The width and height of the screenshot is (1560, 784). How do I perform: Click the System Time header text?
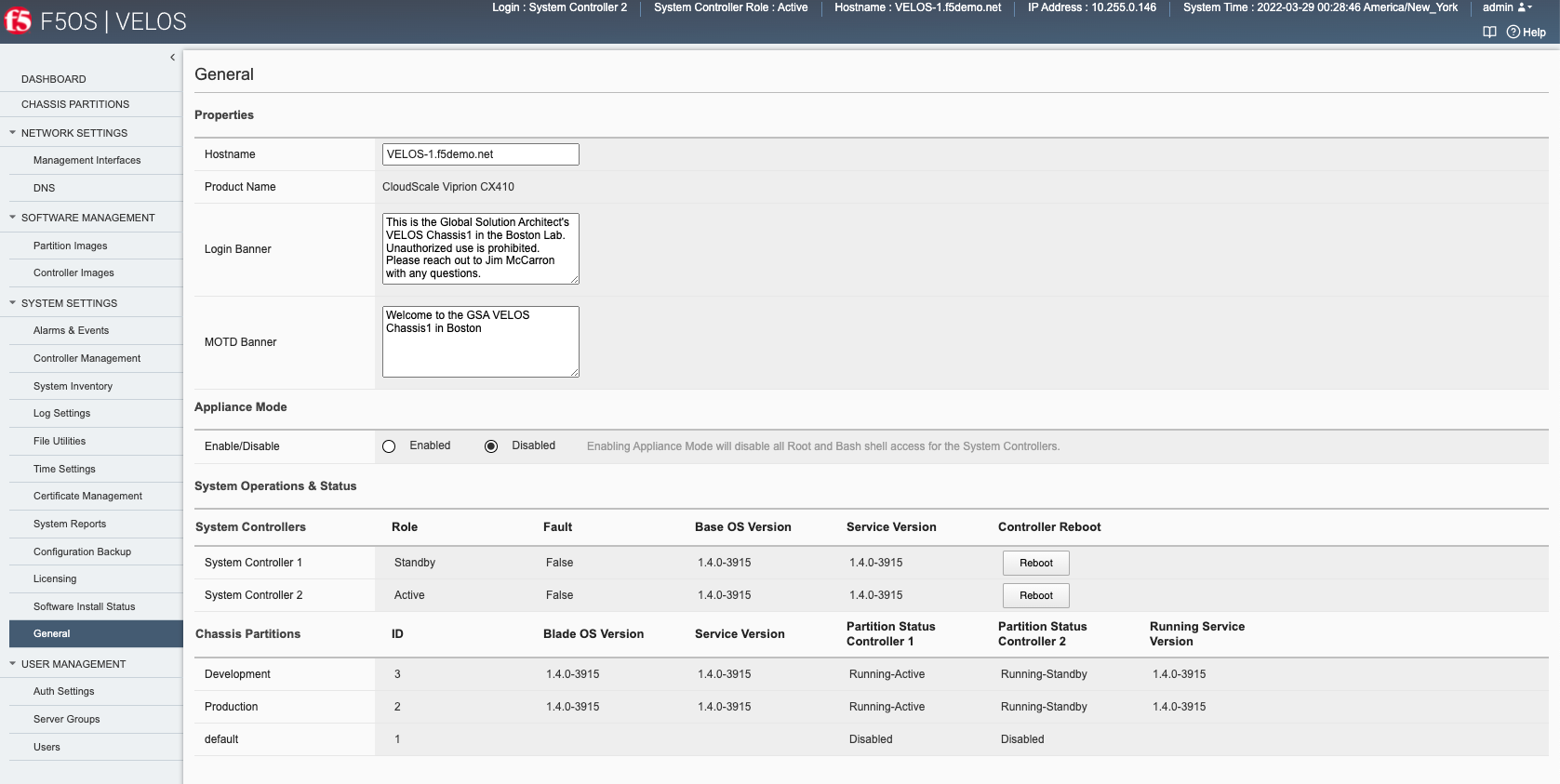[1320, 7]
